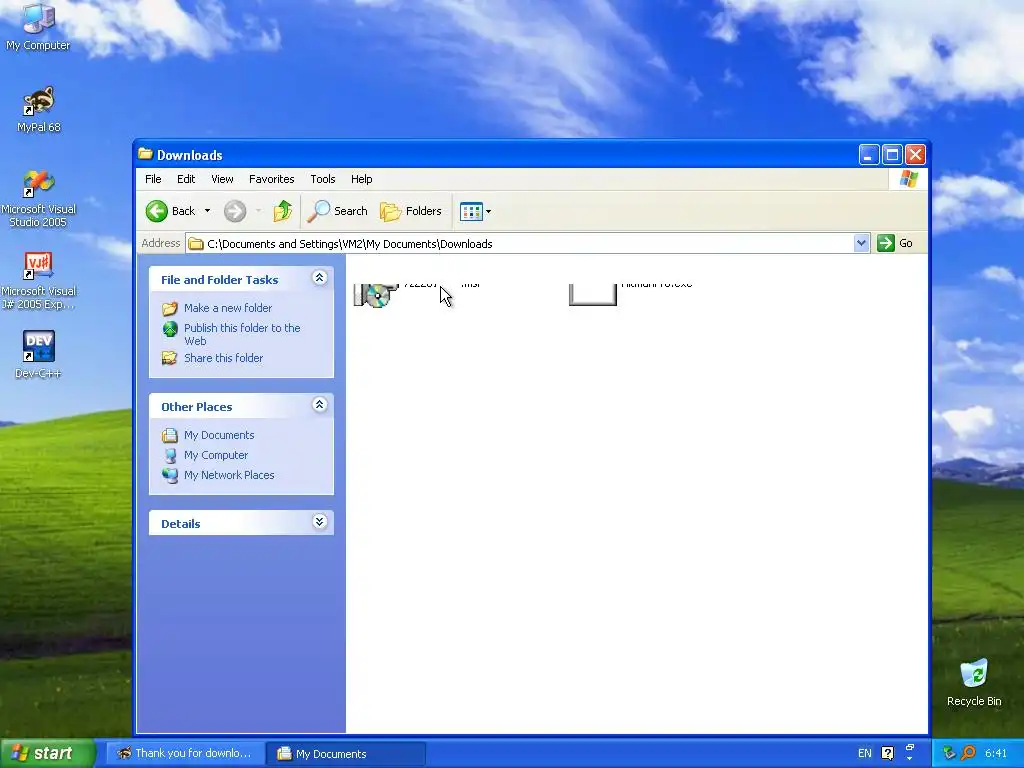Open the Favorites menu
The image size is (1024, 768).
click(272, 179)
